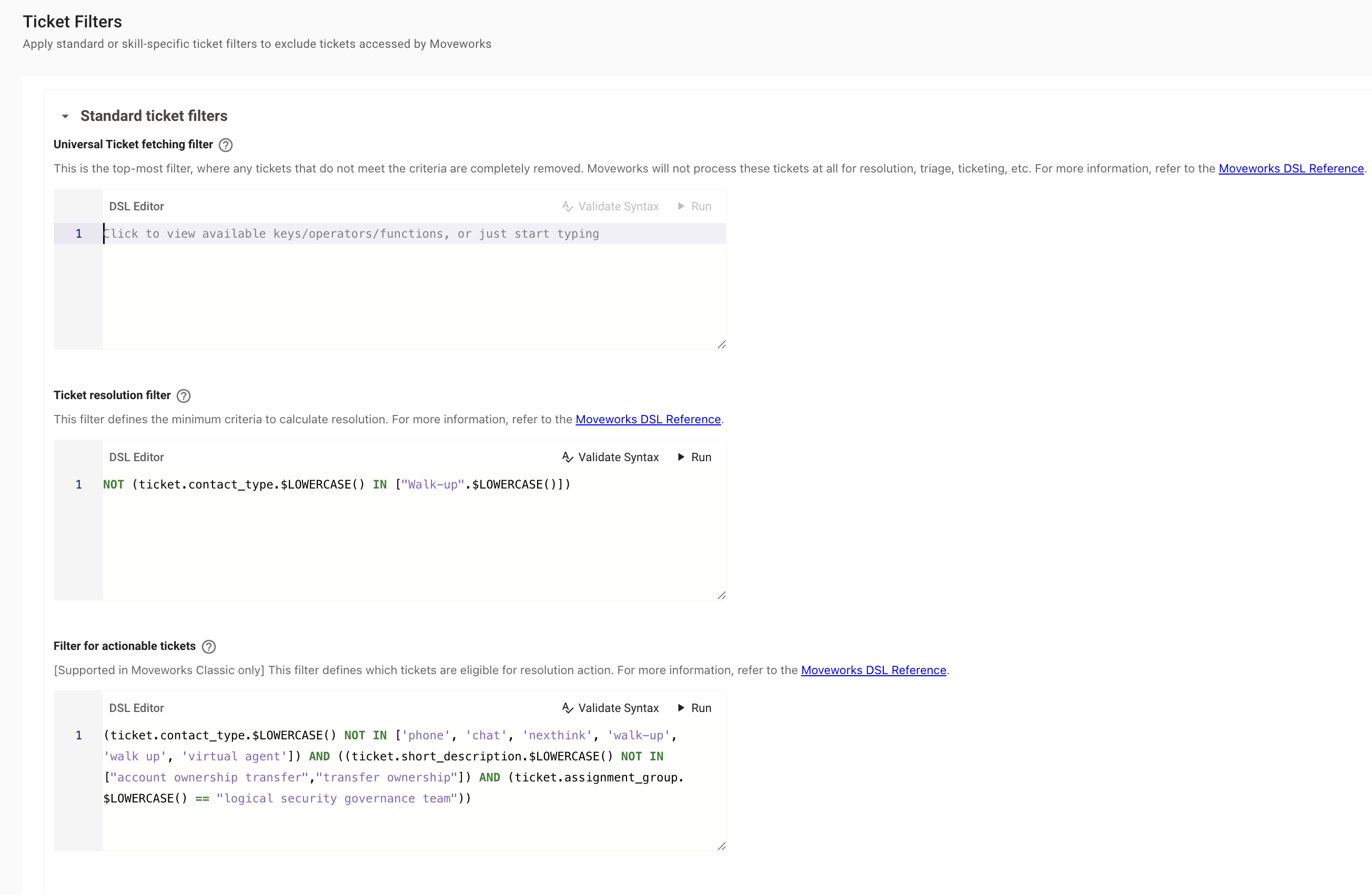Open Moveworks DSL Reference link under actionable tickets

tap(873, 670)
